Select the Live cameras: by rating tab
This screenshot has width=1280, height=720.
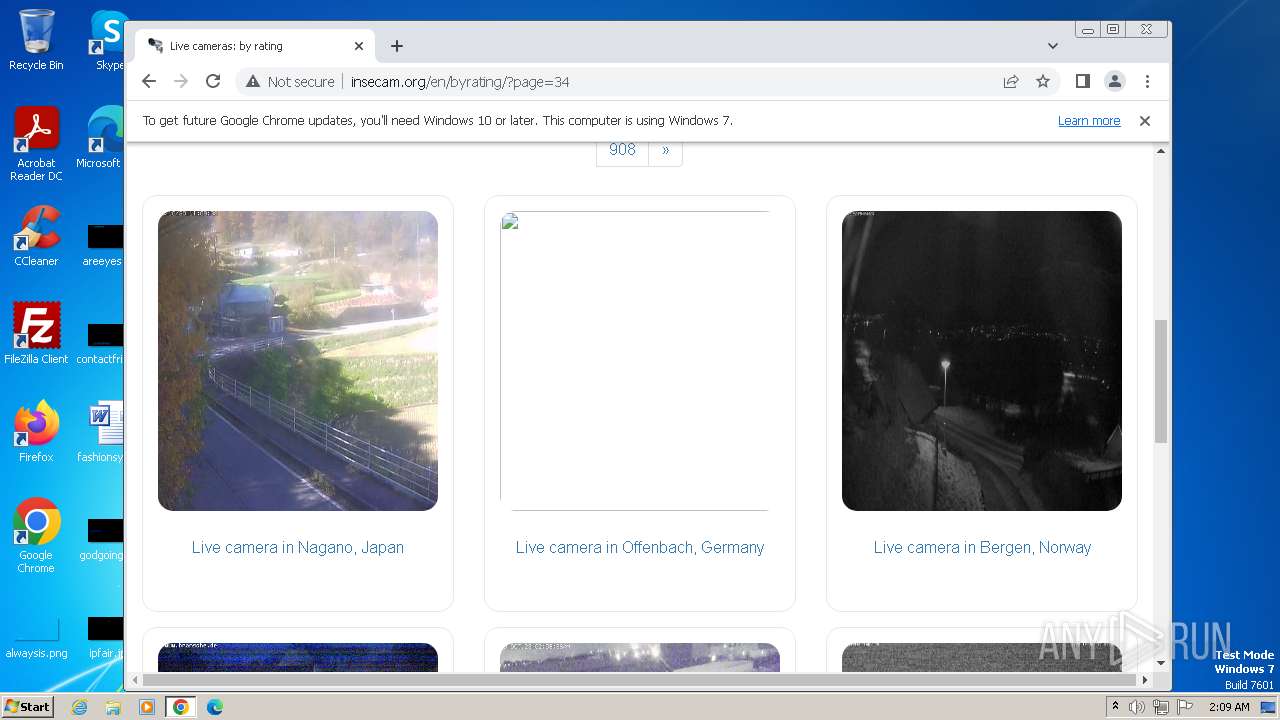[255, 46]
